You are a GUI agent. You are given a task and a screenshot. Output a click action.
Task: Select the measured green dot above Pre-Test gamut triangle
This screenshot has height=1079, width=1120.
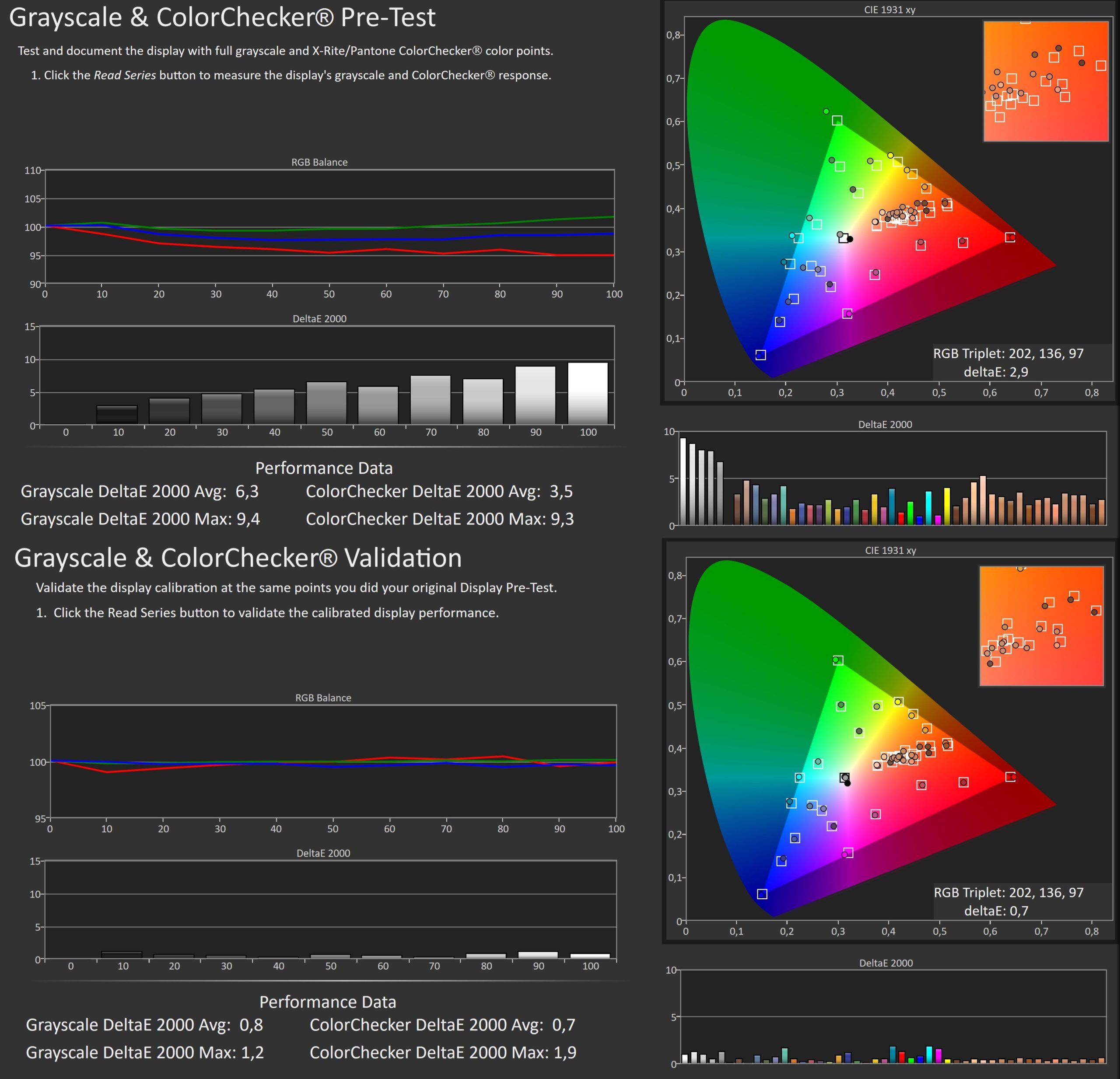826,112
